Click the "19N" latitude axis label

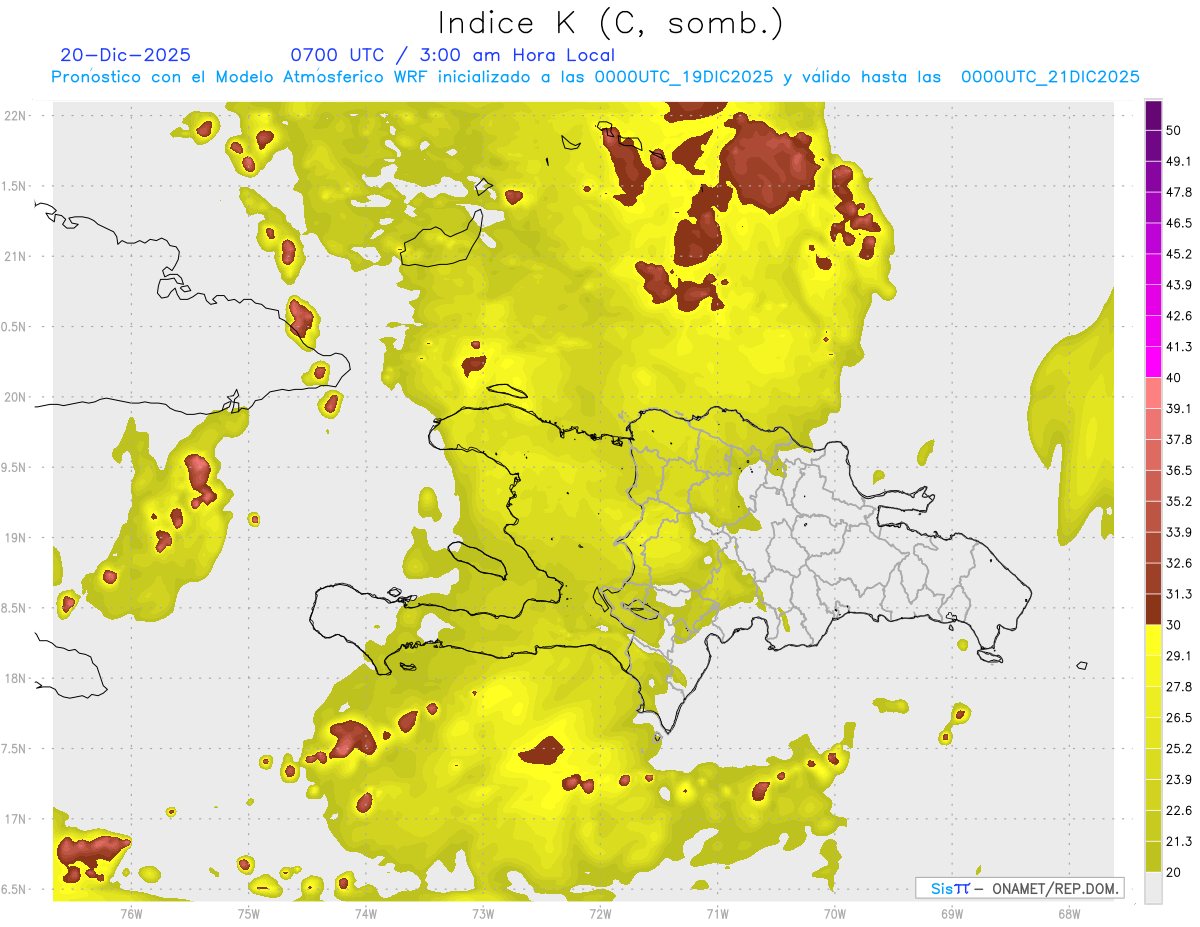tap(15, 538)
